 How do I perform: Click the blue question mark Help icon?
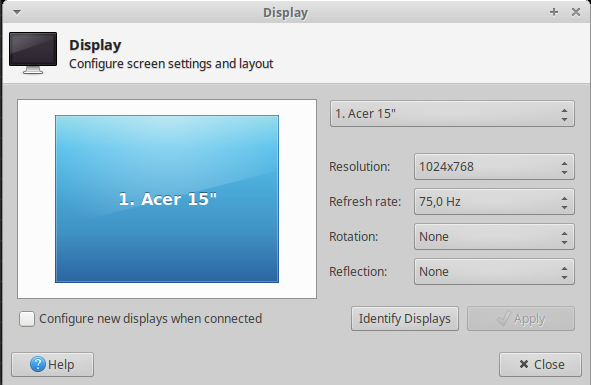[38, 364]
